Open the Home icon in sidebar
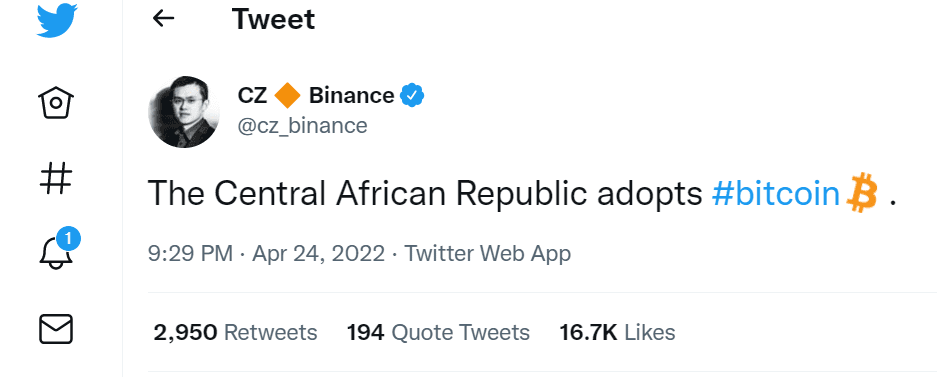937x377 pixels. click(56, 103)
